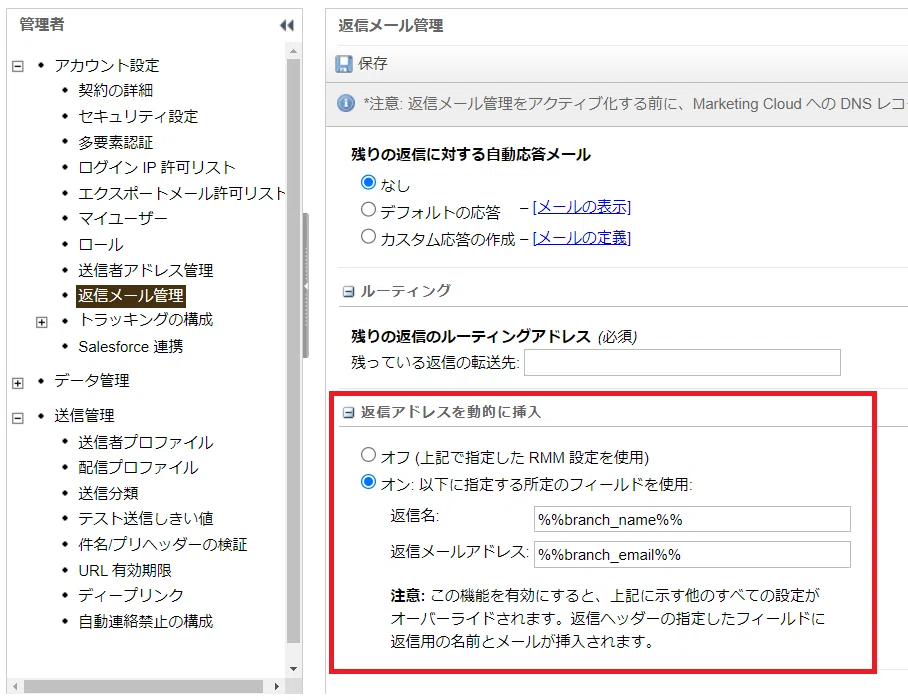Select 送信管理 tree label
Screen dimensions: 908x700
(x=85, y=416)
